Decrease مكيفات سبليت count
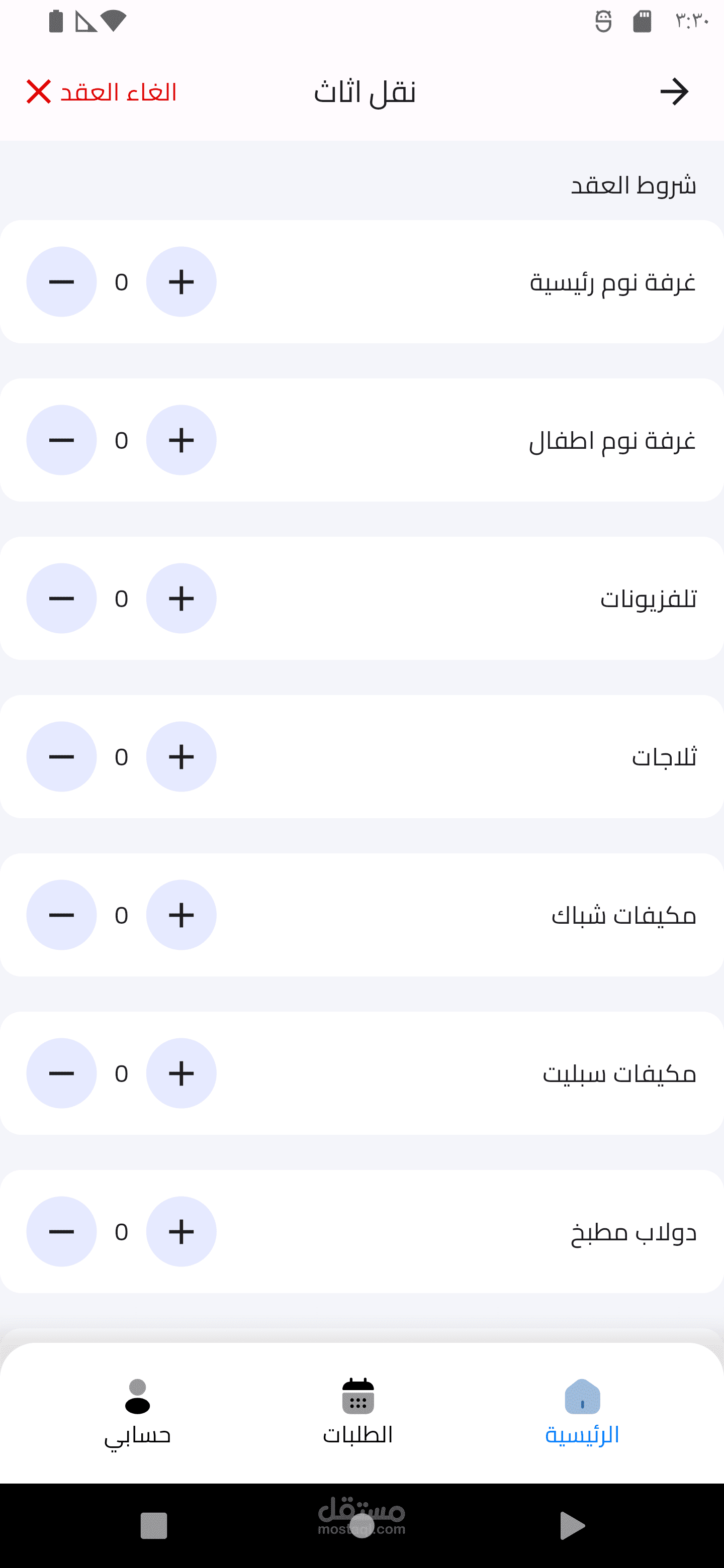Image resolution: width=724 pixels, height=1568 pixels. pyautogui.click(x=61, y=1073)
